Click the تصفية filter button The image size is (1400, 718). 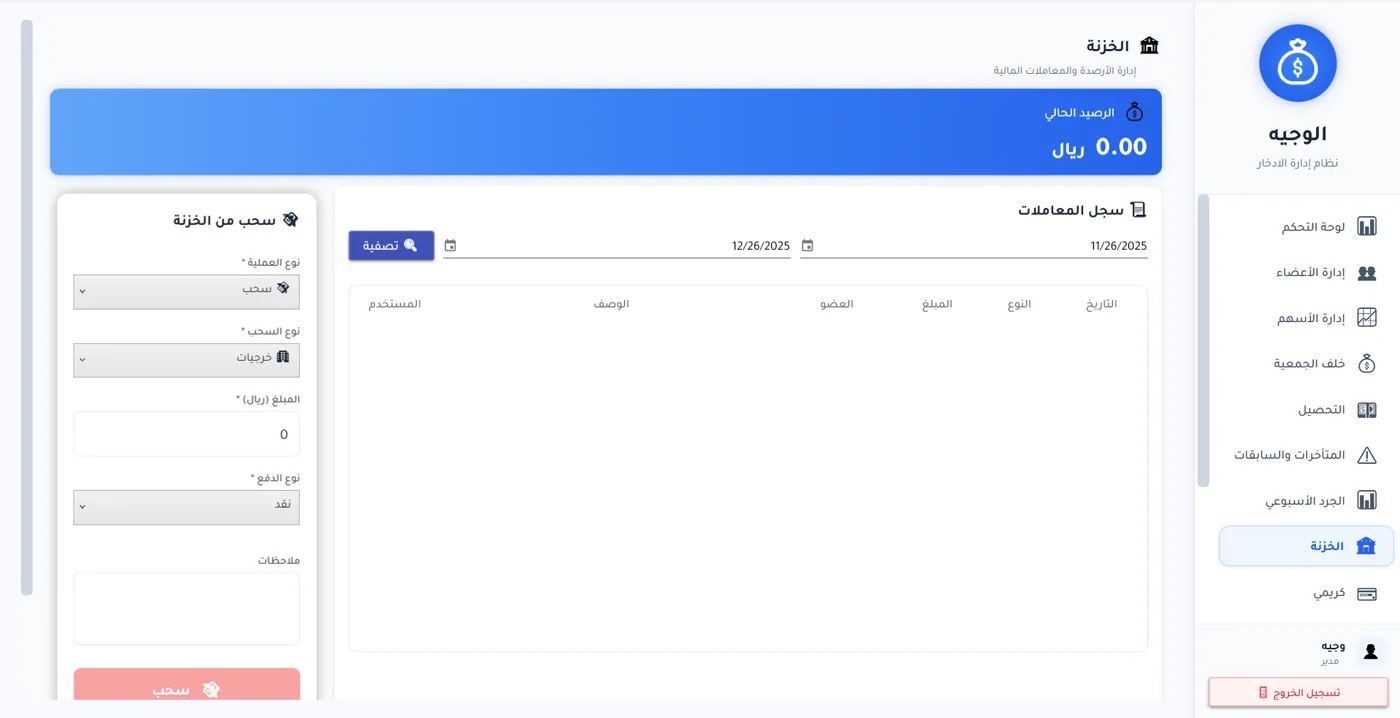point(391,246)
